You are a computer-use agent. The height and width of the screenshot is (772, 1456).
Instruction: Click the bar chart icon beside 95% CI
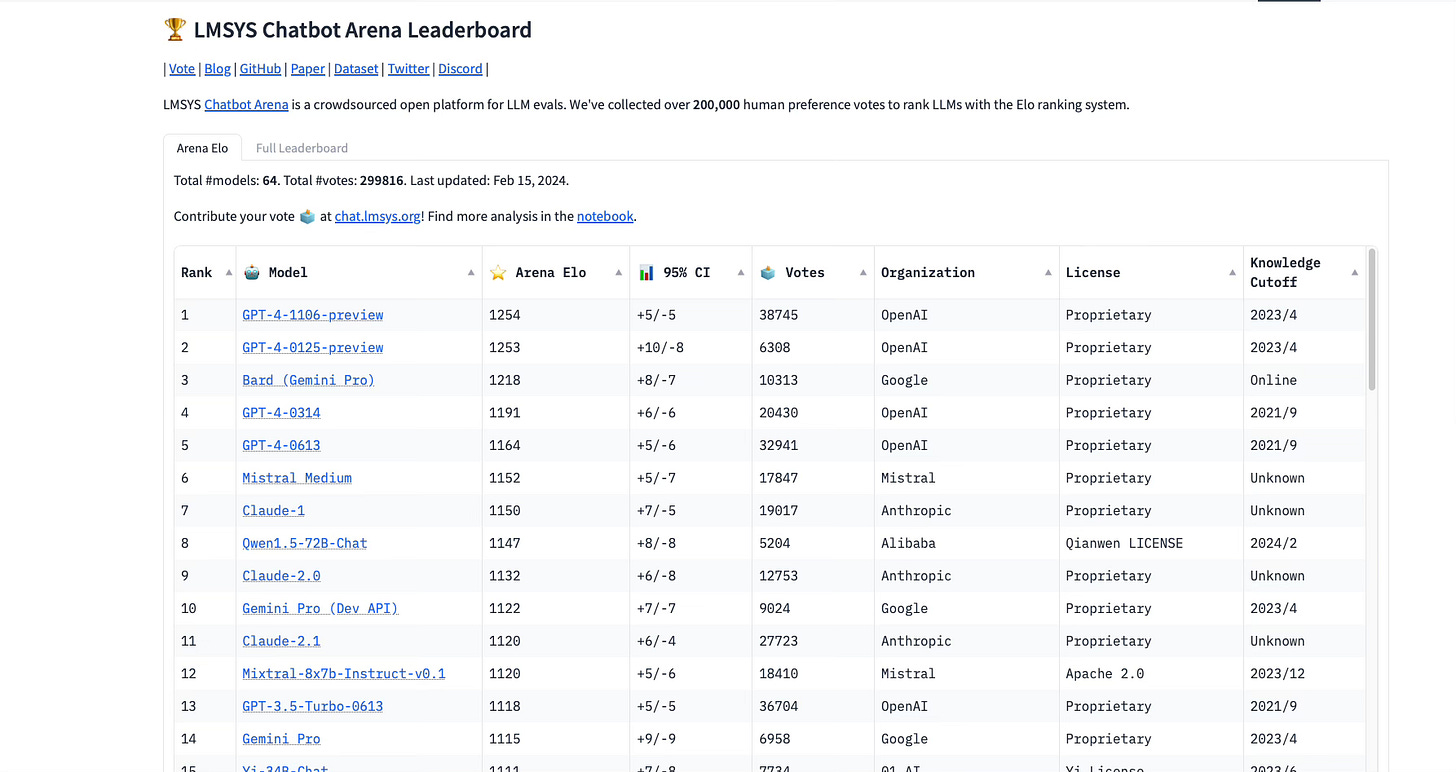tap(646, 272)
